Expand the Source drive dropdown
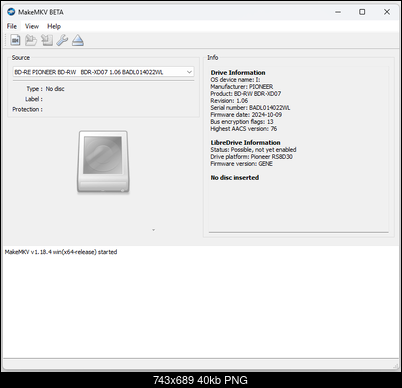402x388 pixels. pos(103,72)
